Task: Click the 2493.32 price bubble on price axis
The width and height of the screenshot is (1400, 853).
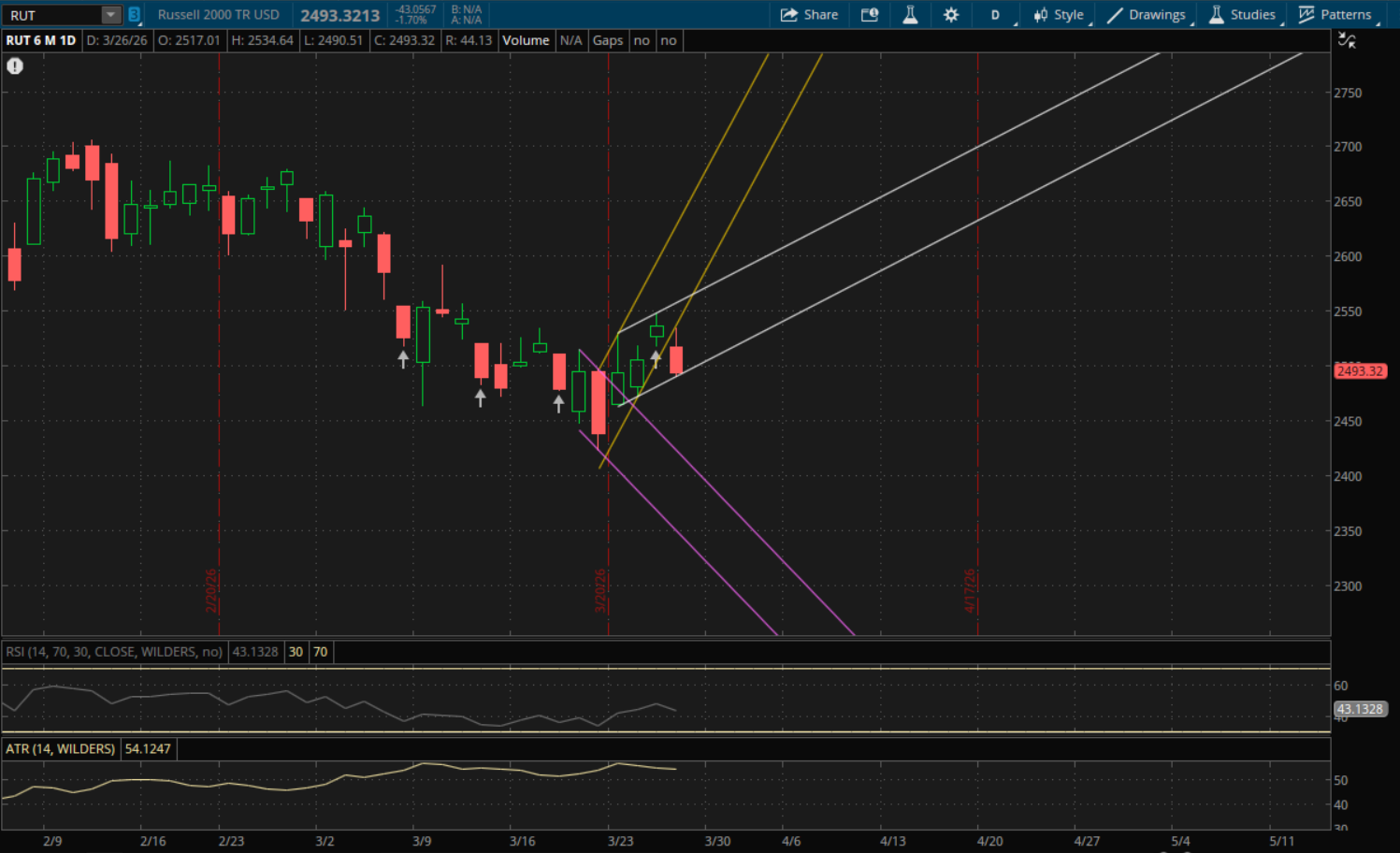Action: pos(1359,371)
